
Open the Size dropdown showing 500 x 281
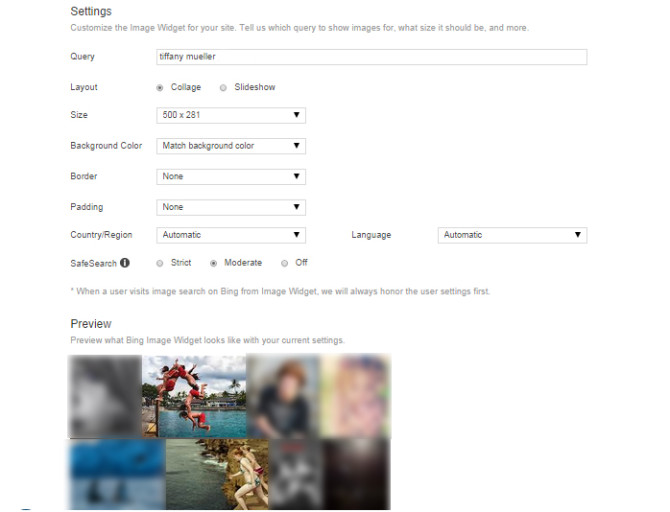click(231, 115)
